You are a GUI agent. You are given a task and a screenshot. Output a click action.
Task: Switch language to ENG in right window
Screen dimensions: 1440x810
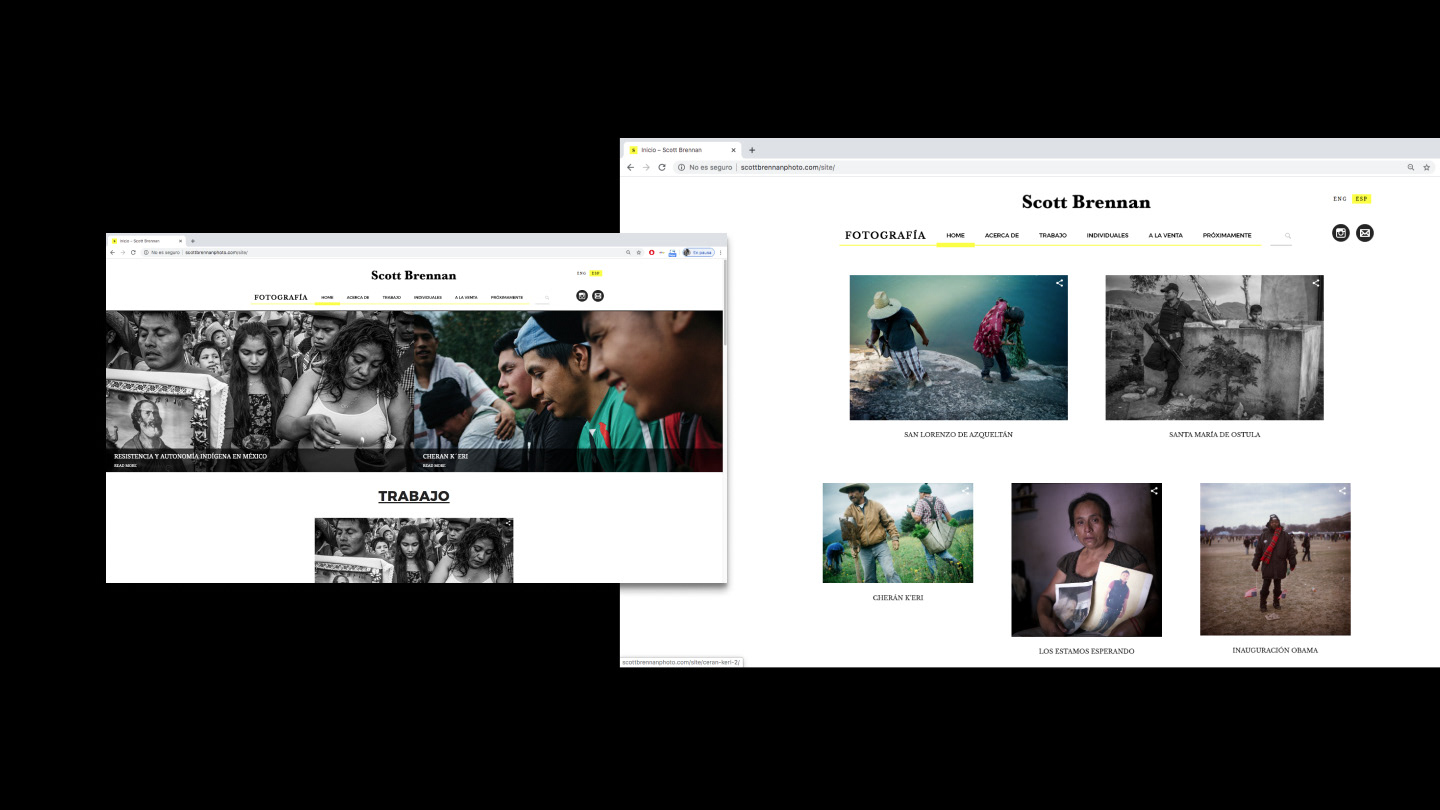click(1340, 199)
